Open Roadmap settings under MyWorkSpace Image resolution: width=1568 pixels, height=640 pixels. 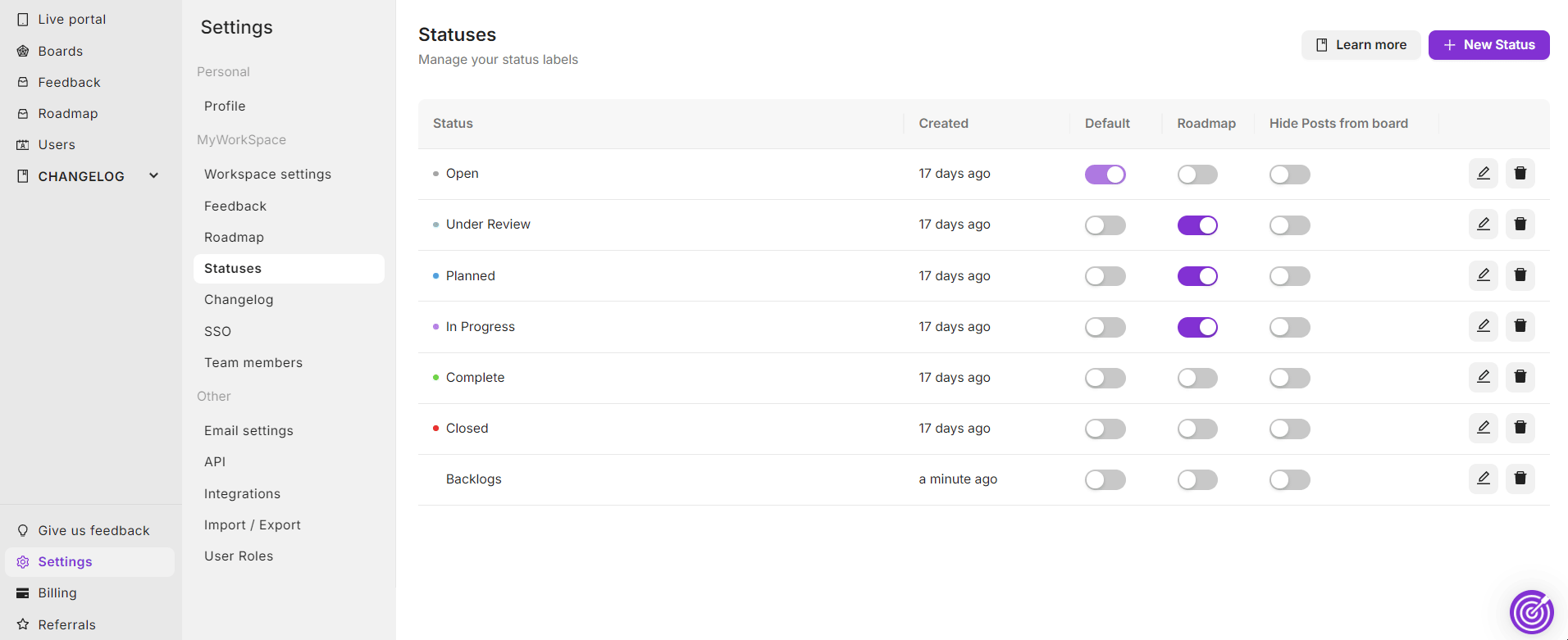point(234,237)
